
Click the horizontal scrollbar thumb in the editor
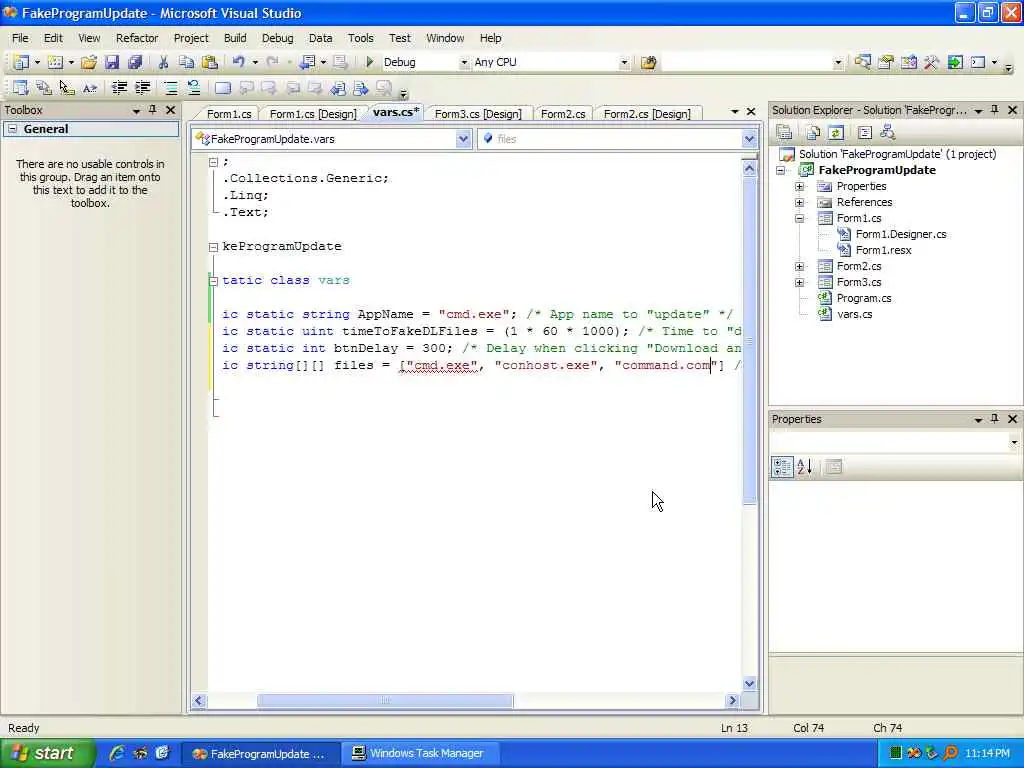(x=385, y=701)
